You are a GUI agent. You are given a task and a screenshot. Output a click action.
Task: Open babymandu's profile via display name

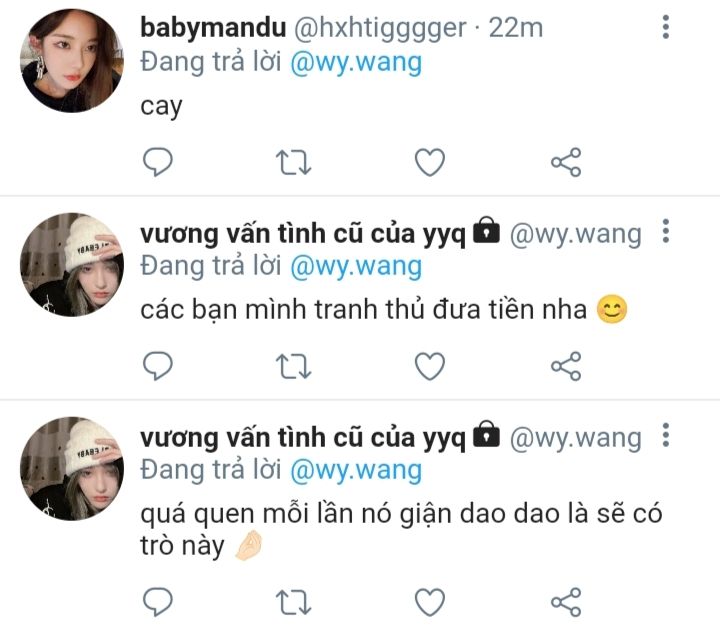click(213, 28)
